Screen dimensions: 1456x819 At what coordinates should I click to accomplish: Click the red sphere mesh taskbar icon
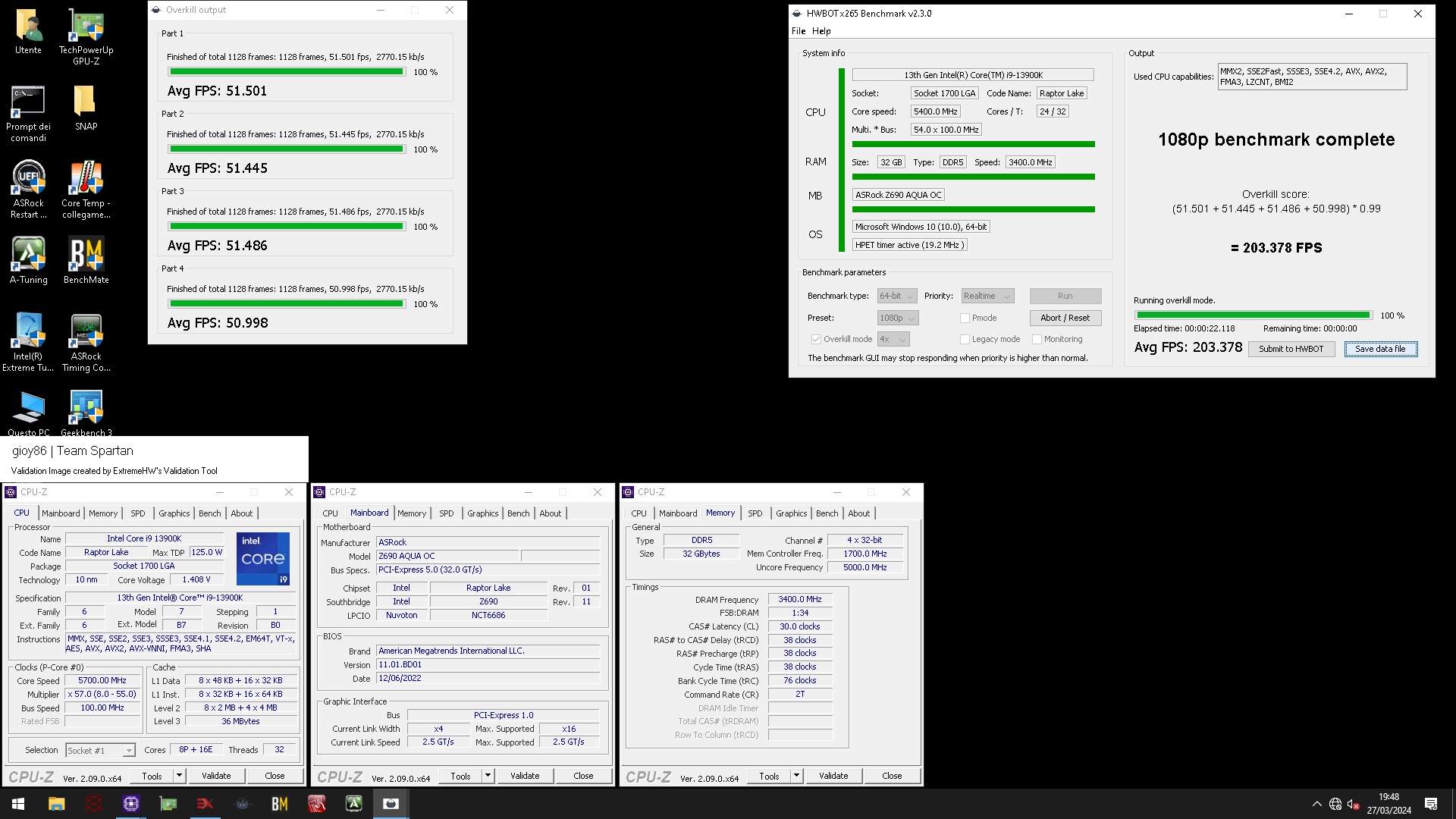pyautogui.click(x=93, y=804)
